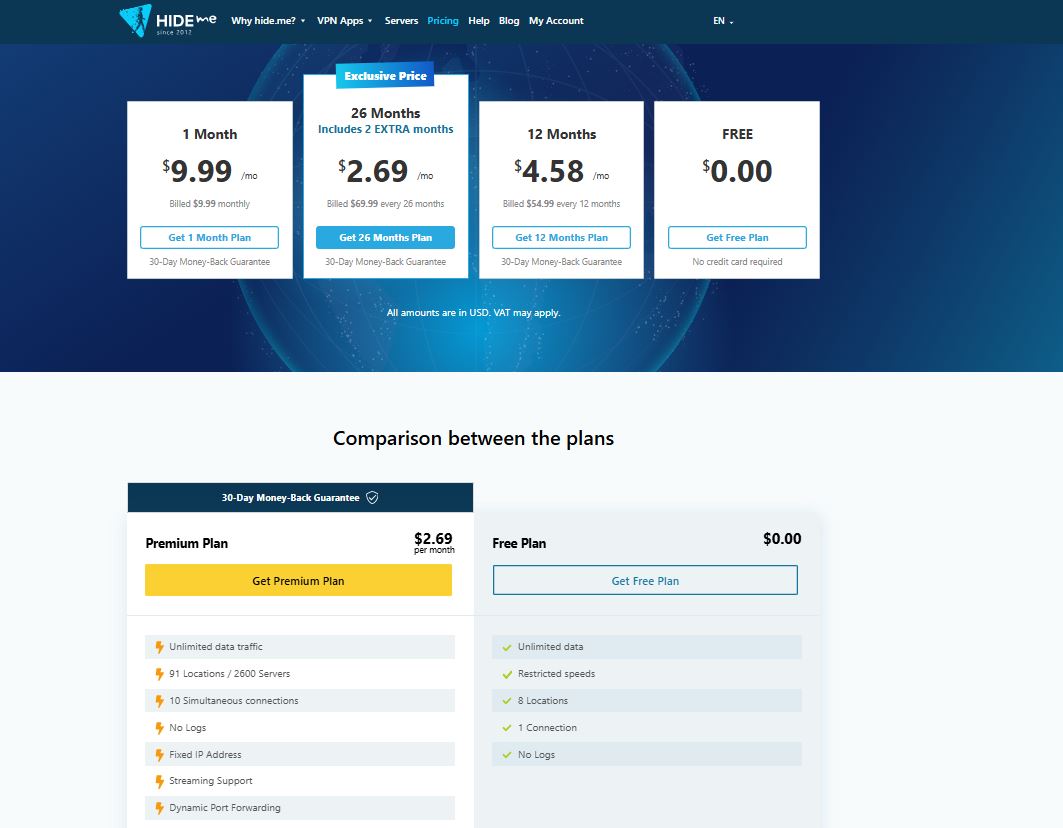Click lightning icon next to Unlimited data traffic
Screen dimensions: 1063x828
(159, 647)
